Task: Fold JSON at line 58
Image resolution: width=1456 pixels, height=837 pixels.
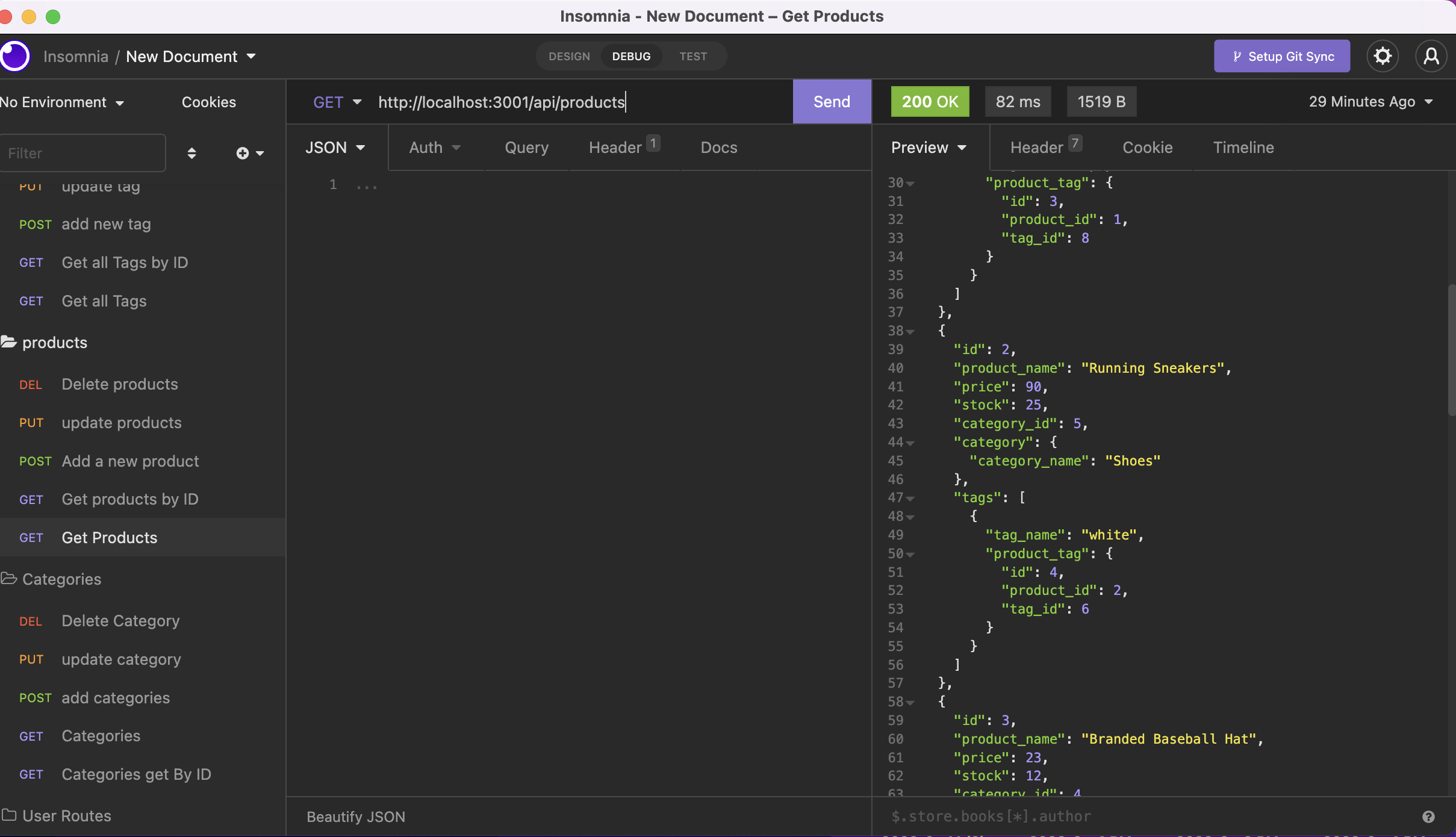Action: click(x=910, y=702)
